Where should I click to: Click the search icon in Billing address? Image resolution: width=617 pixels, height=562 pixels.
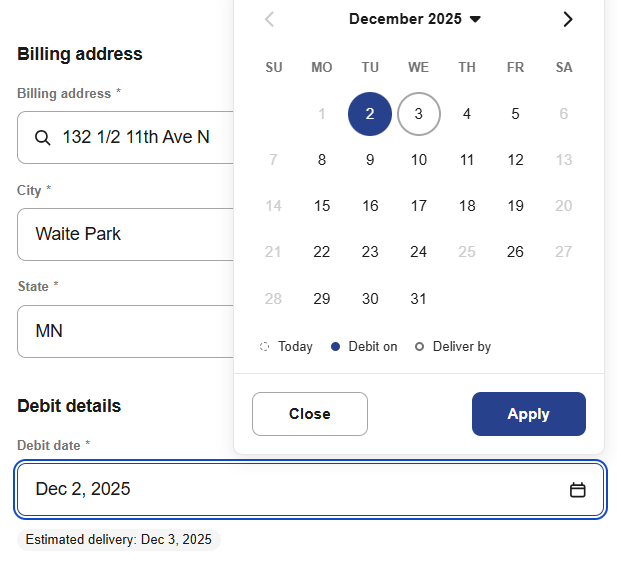pos(42,138)
